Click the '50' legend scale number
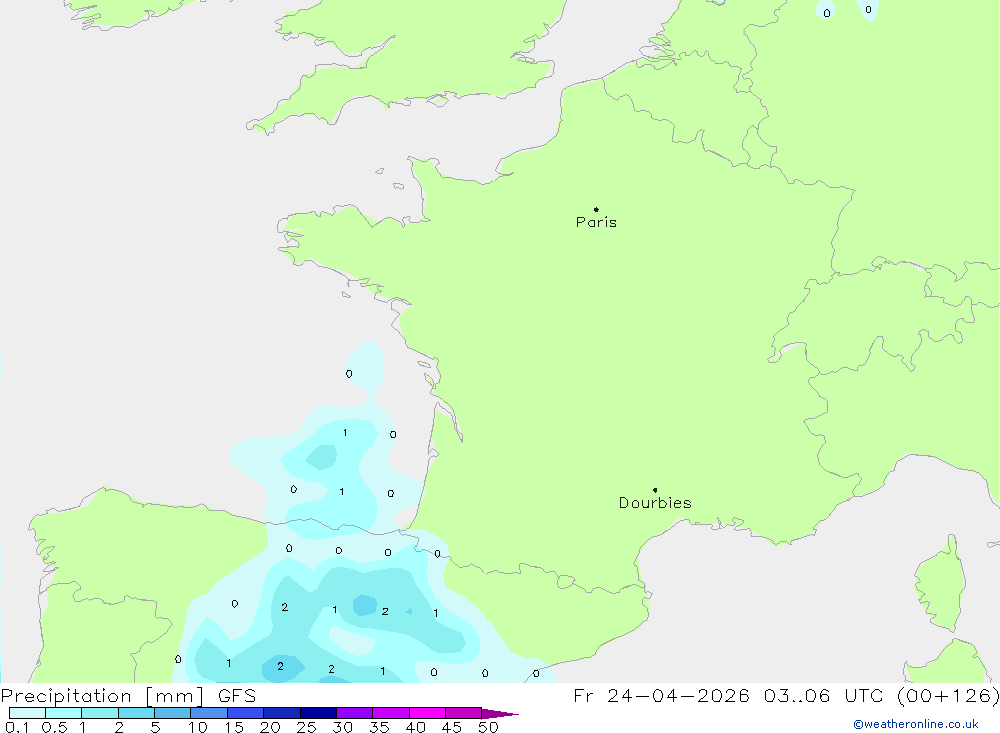 point(489,727)
